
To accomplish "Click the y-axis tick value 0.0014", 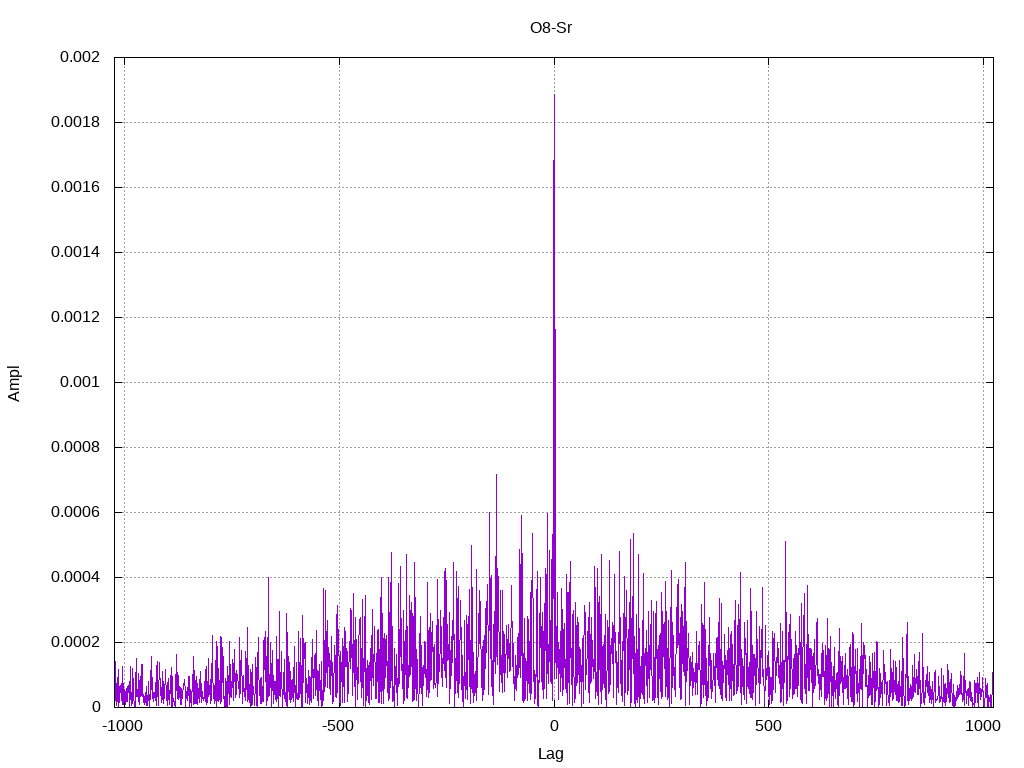I will click(x=76, y=252).
